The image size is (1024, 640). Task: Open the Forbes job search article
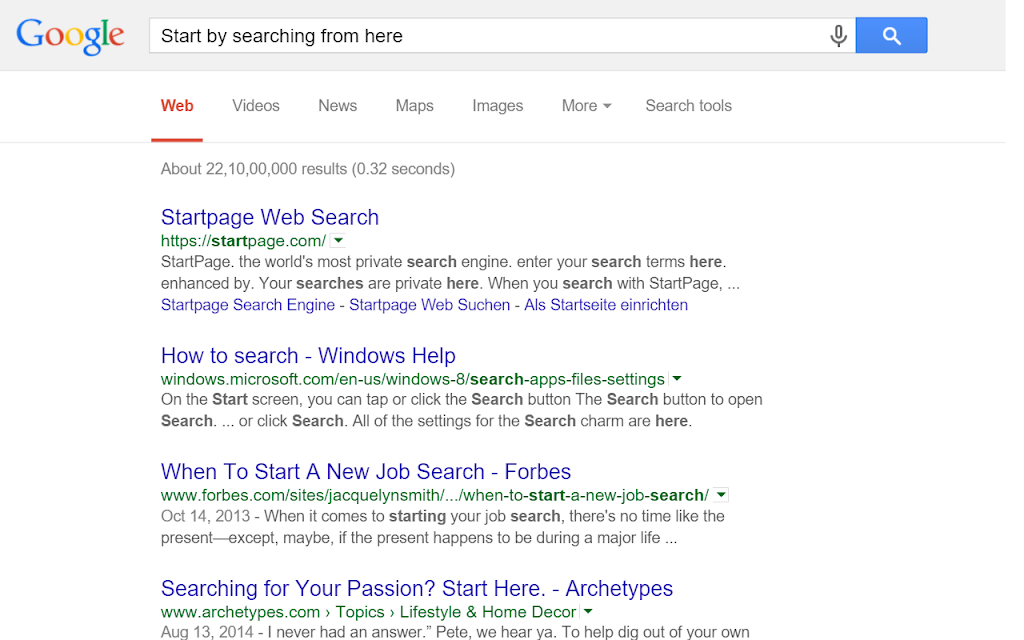click(x=366, y=472)
